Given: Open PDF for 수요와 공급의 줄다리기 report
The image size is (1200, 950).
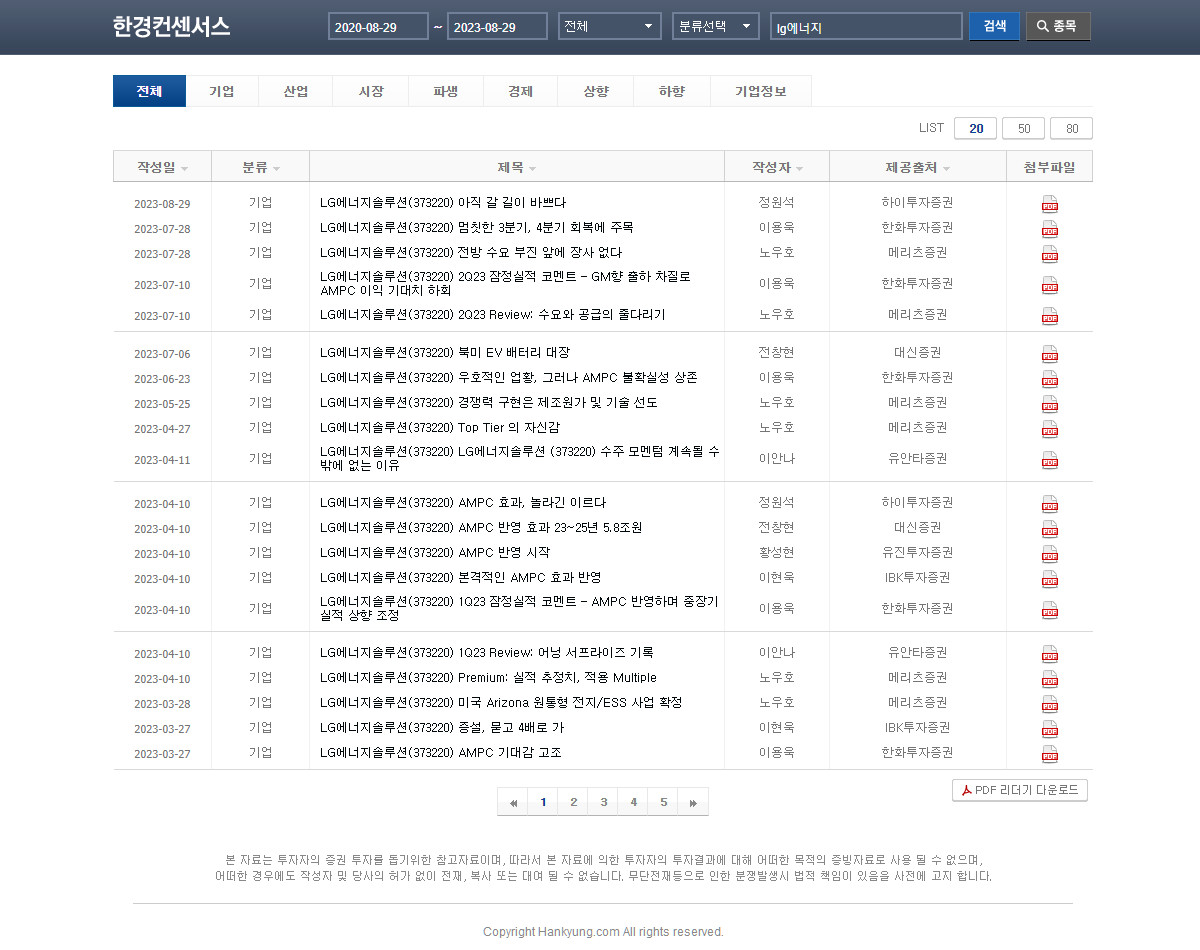Looking at the screenshot, I should click(x=1049, y=316).
